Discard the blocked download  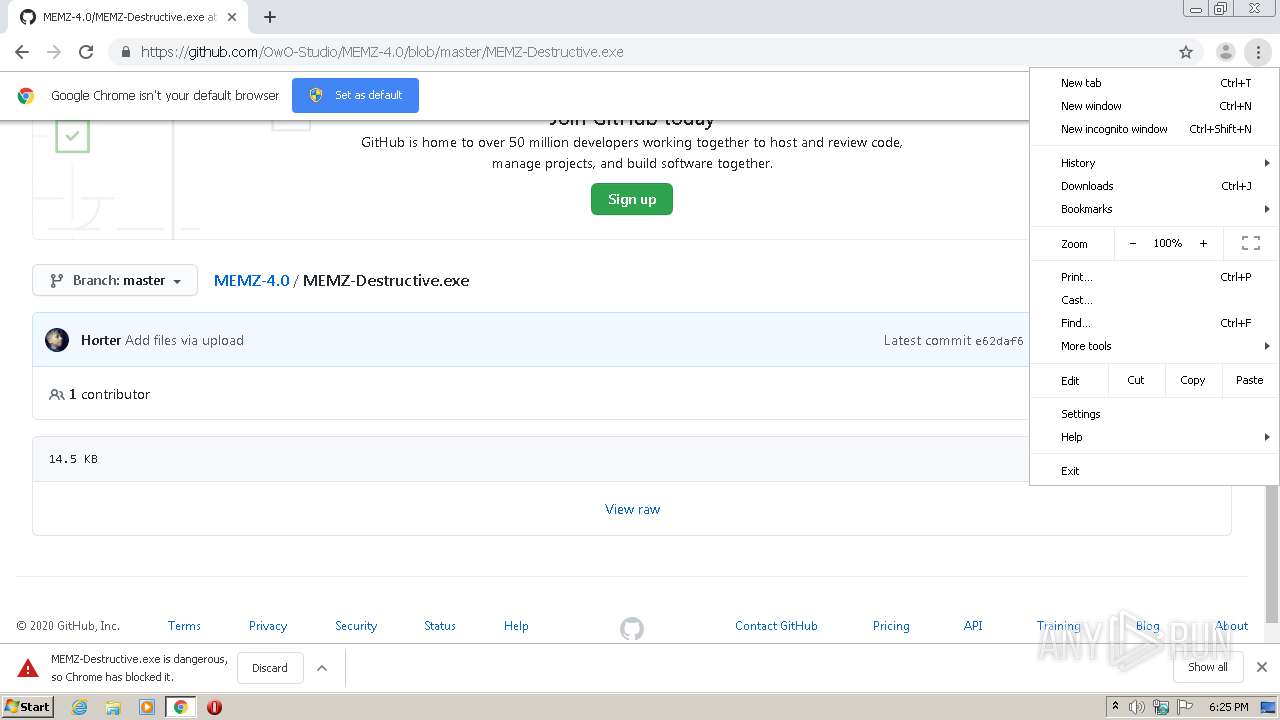tap(270, 668)
